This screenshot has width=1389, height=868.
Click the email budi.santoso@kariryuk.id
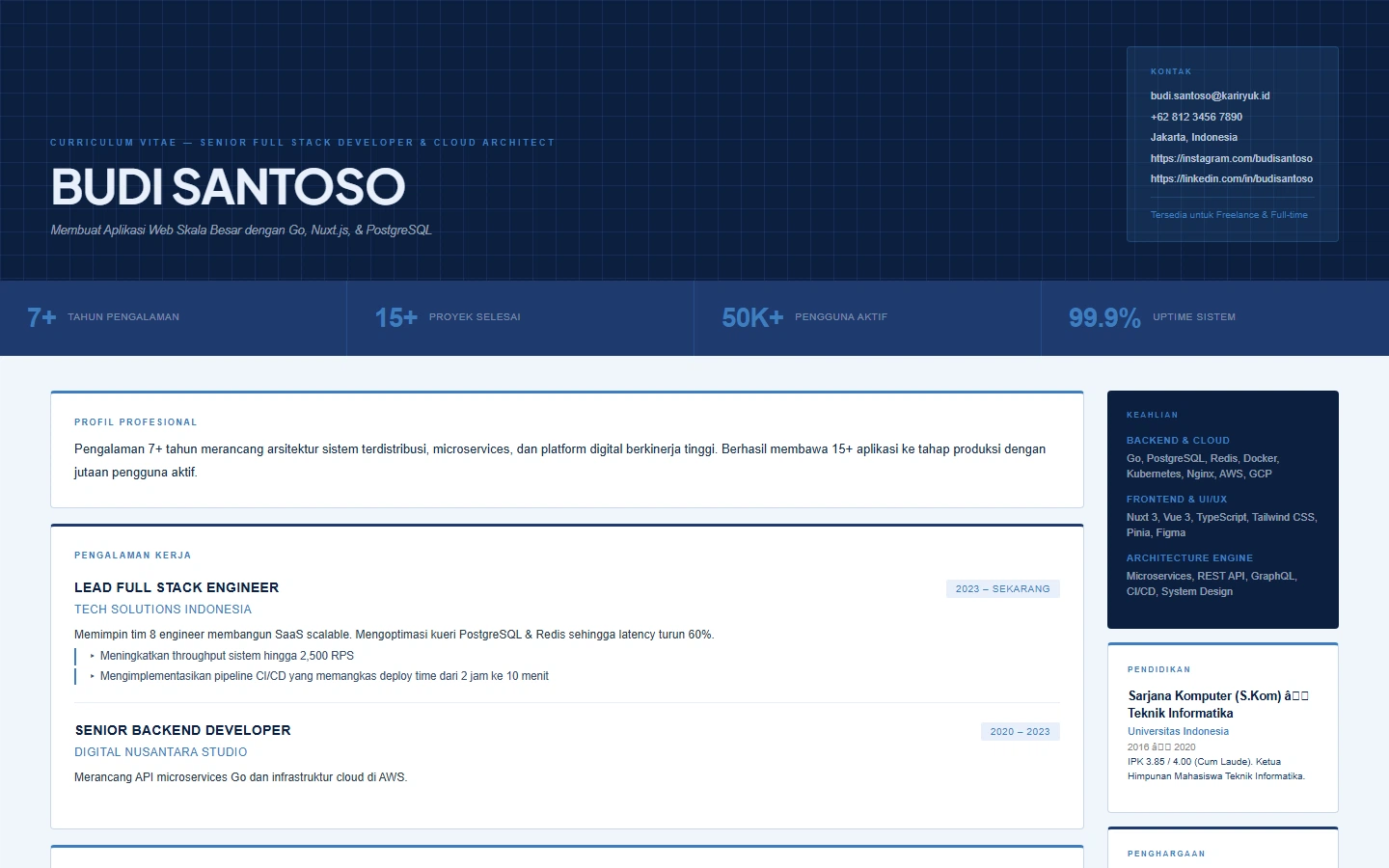point(1210,96)
